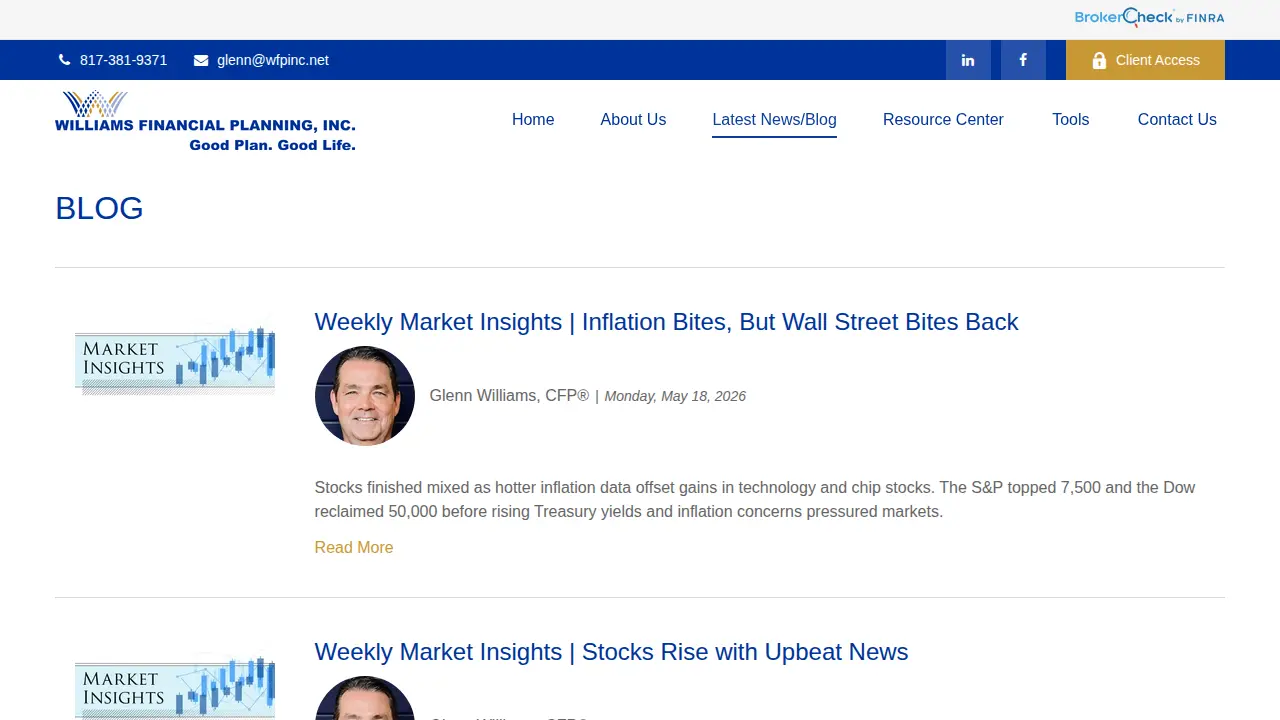Call the 817-381-9371 phone number link
Image resolution: width=1280 pixels, height=720 pixels.
coord(123,60)
